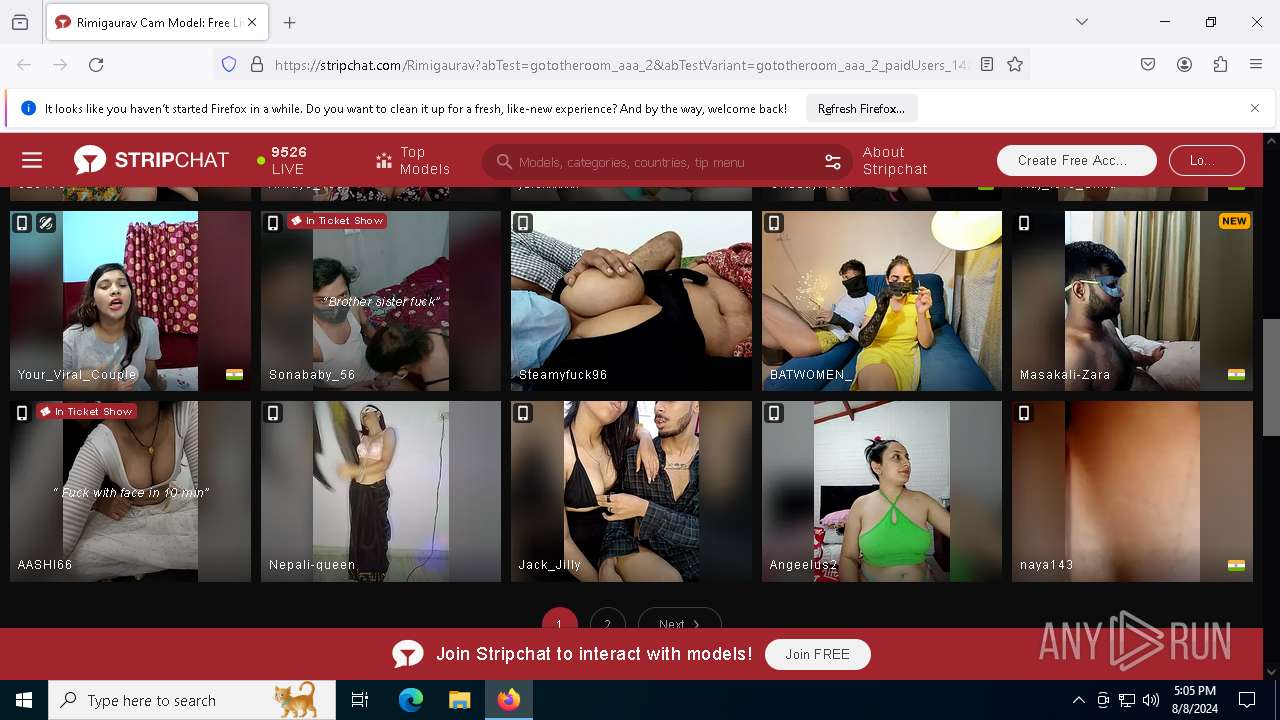The image size is (1280, 720).
Task: Click the info icon in notification bar
Action: pyautogui.click(x=28, y=108)
